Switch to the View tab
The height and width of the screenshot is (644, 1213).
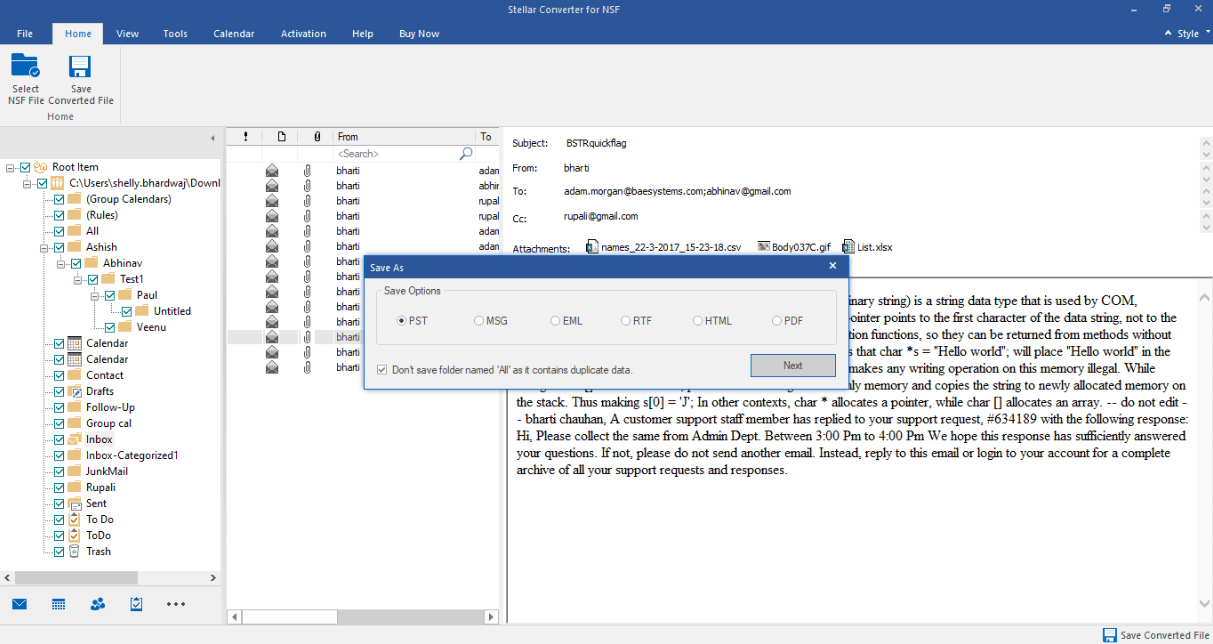click(x=126, y=33)
